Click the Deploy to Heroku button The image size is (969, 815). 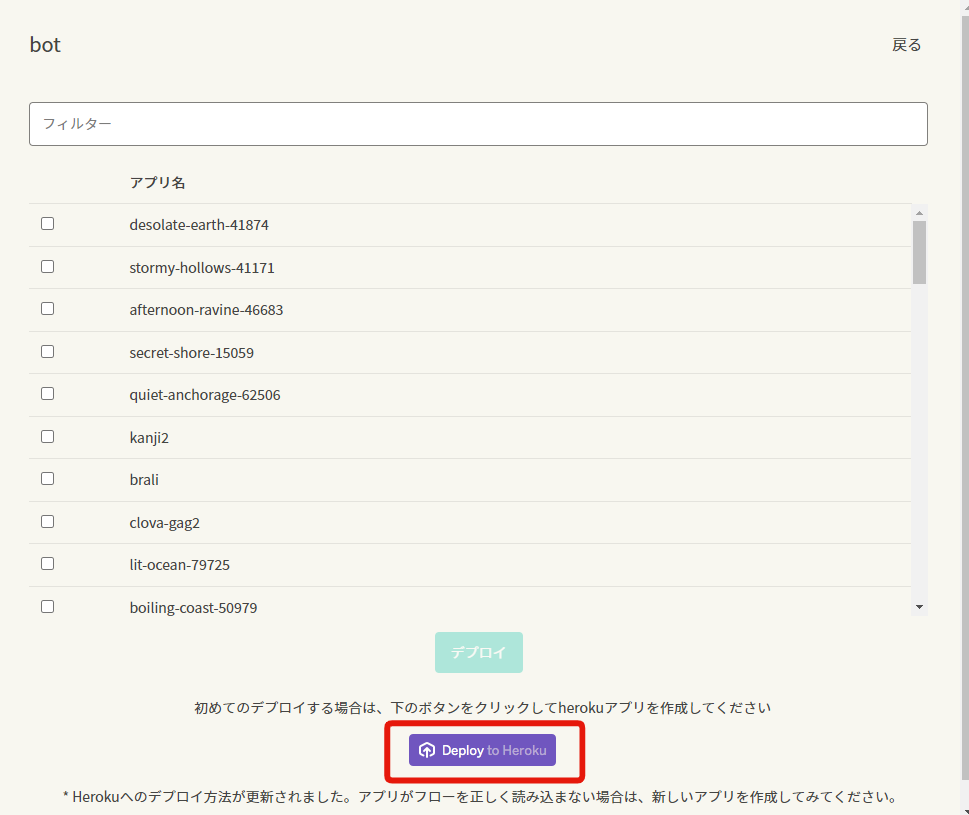482,749
